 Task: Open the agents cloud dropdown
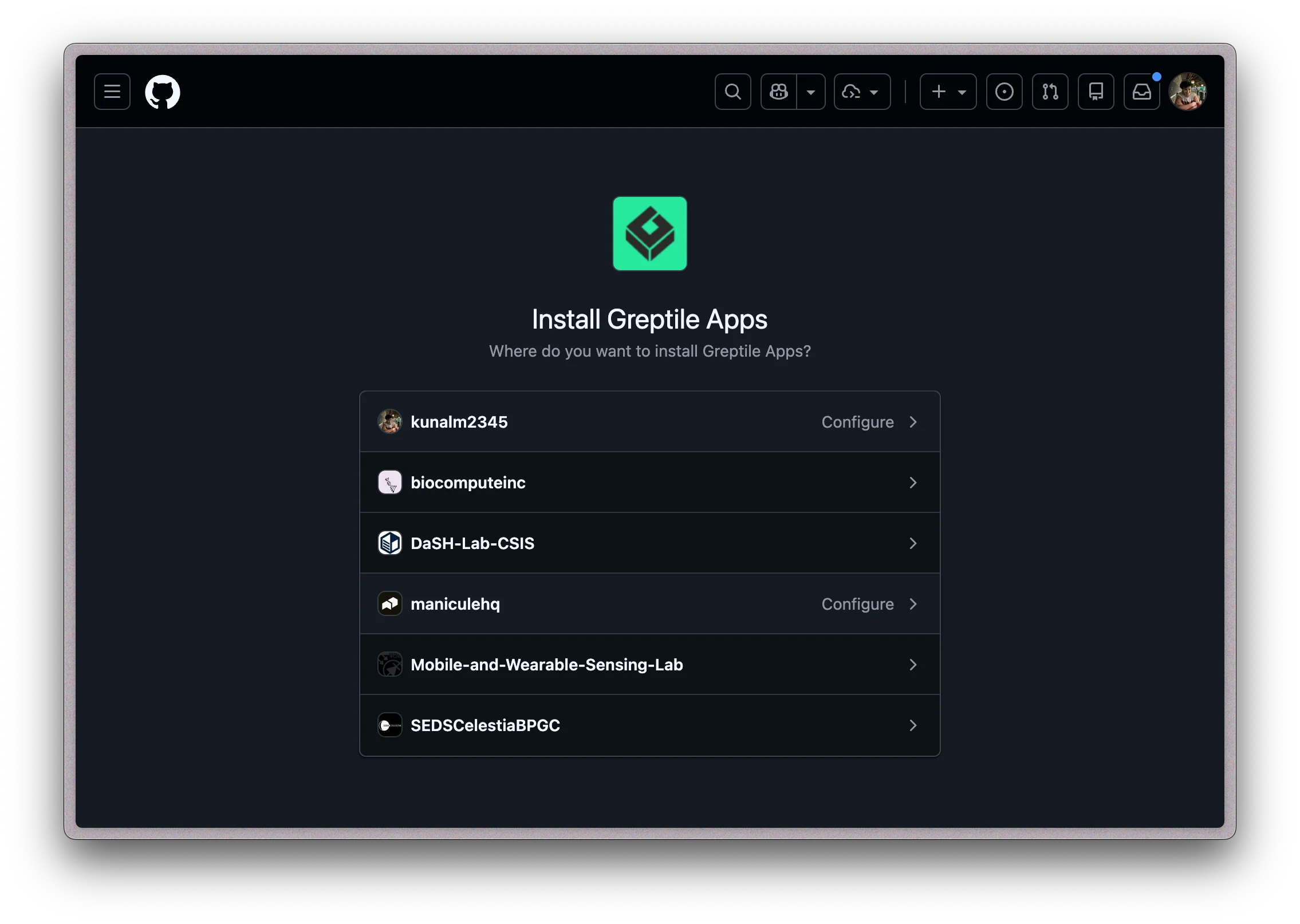[x=862, y=92]
